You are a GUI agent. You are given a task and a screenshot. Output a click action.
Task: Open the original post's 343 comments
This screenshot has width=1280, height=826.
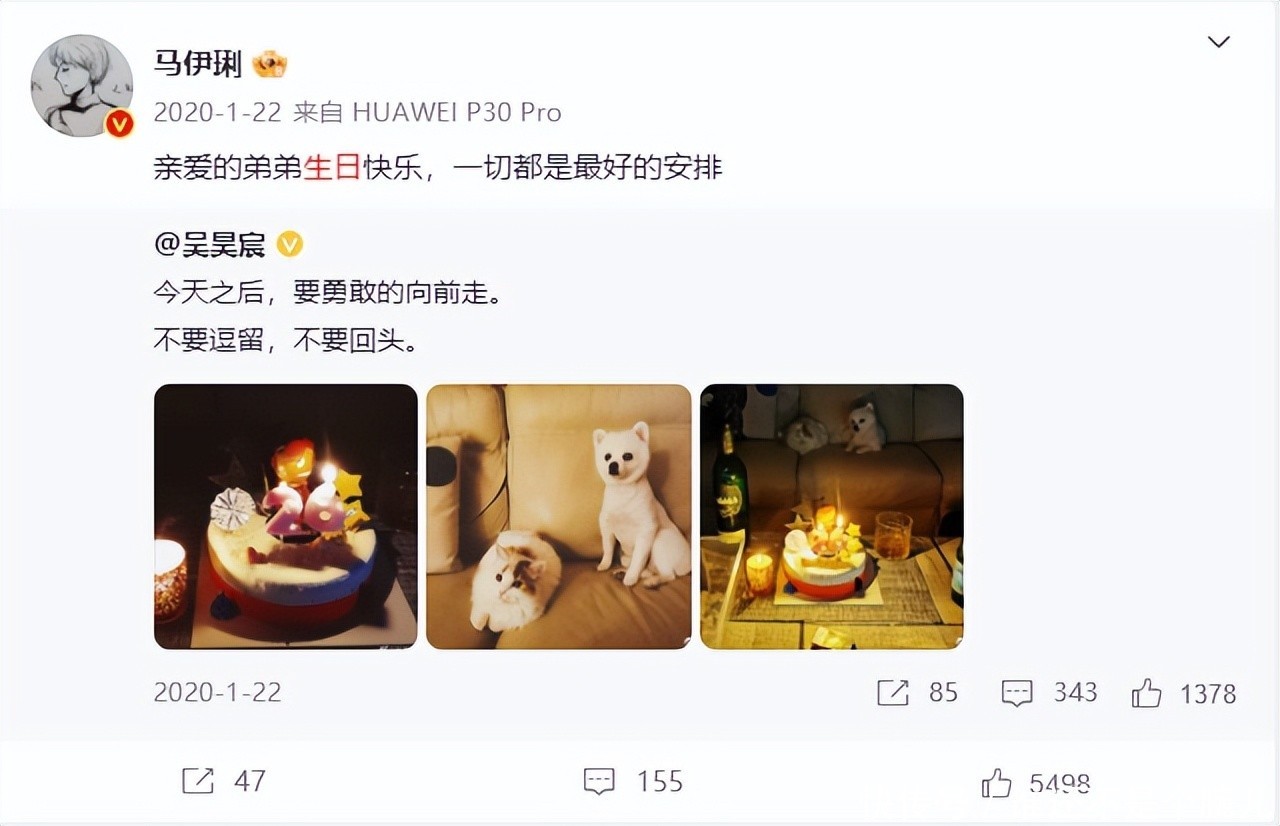tap(1049, 693)
